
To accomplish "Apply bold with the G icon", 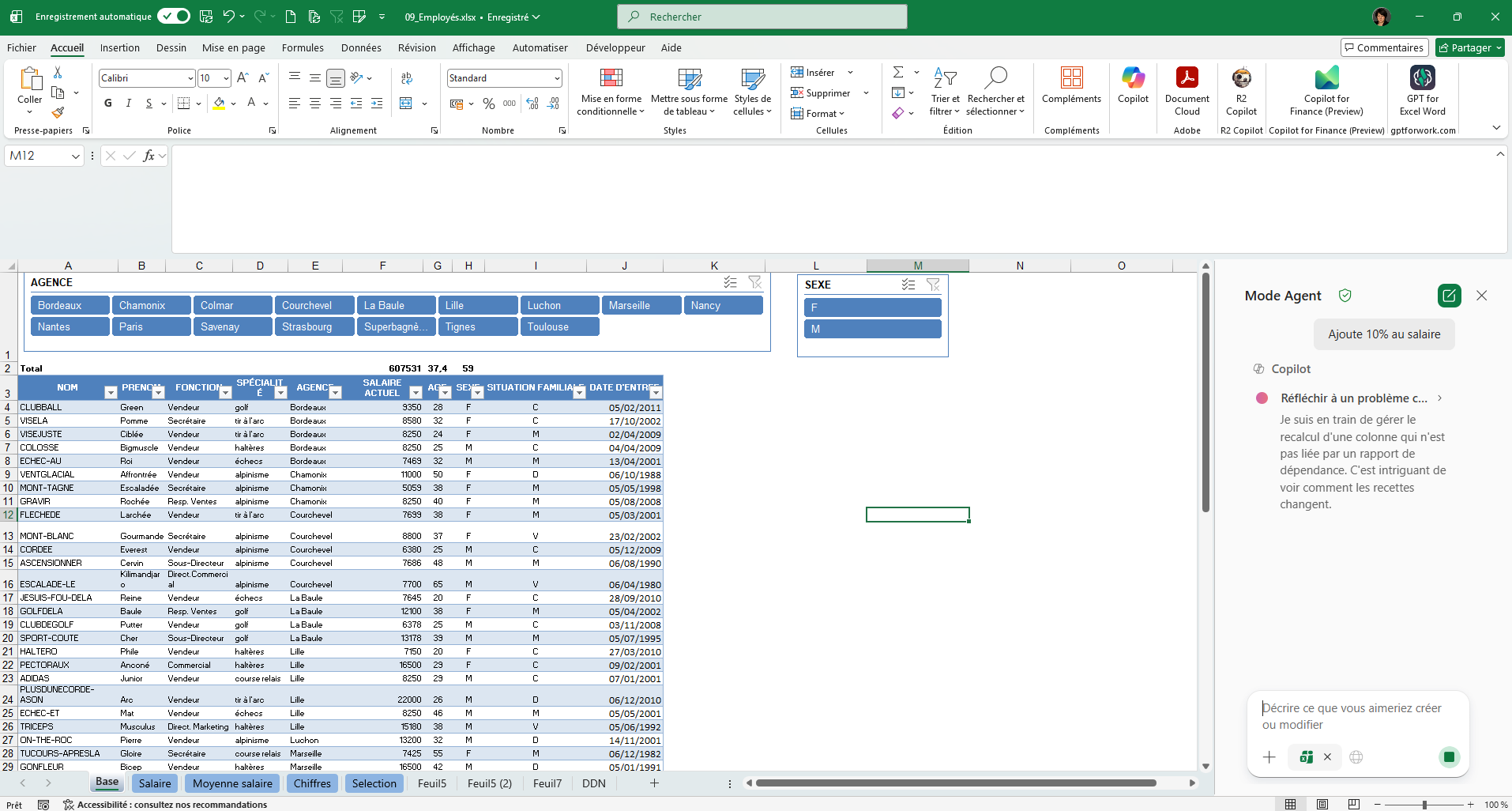I will (107, 103).
